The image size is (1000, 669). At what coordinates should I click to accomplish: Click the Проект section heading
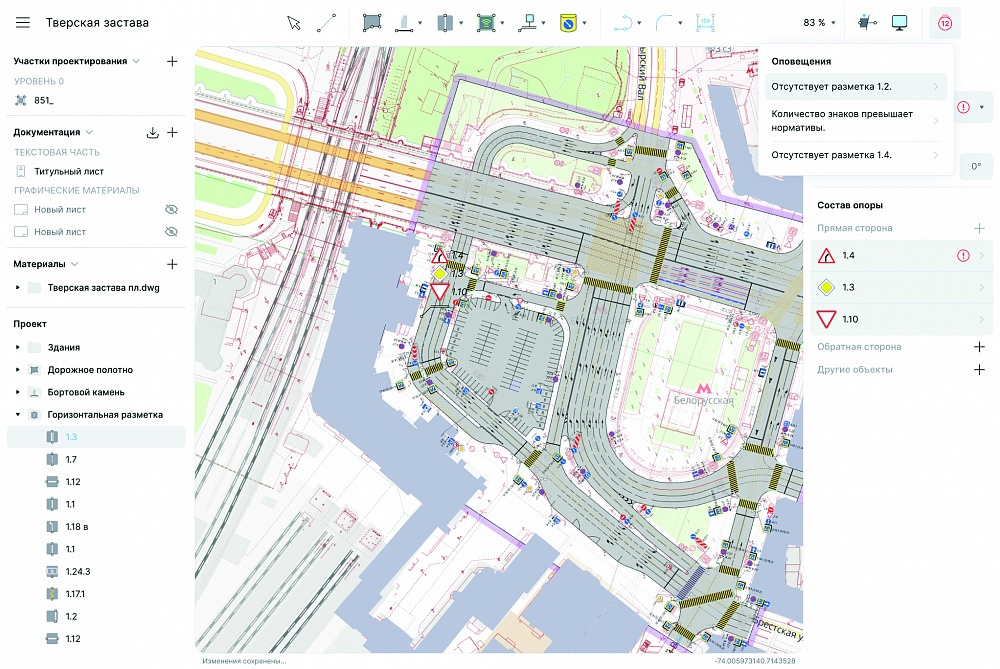click(x=30, y=324)
